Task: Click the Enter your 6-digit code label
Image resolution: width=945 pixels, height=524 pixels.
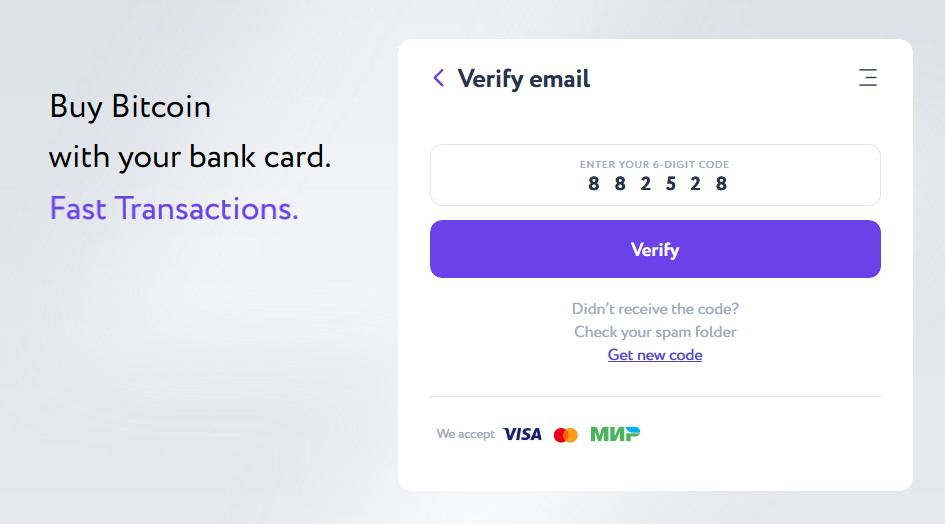Action: pyautogui.click(x=655, y=165)
